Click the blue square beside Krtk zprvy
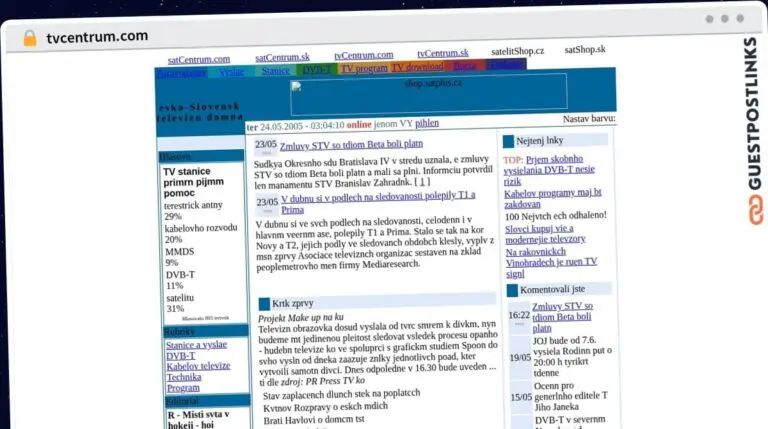Image resolution: width=768 pixels, height=429 pixels. click(264, 303)
